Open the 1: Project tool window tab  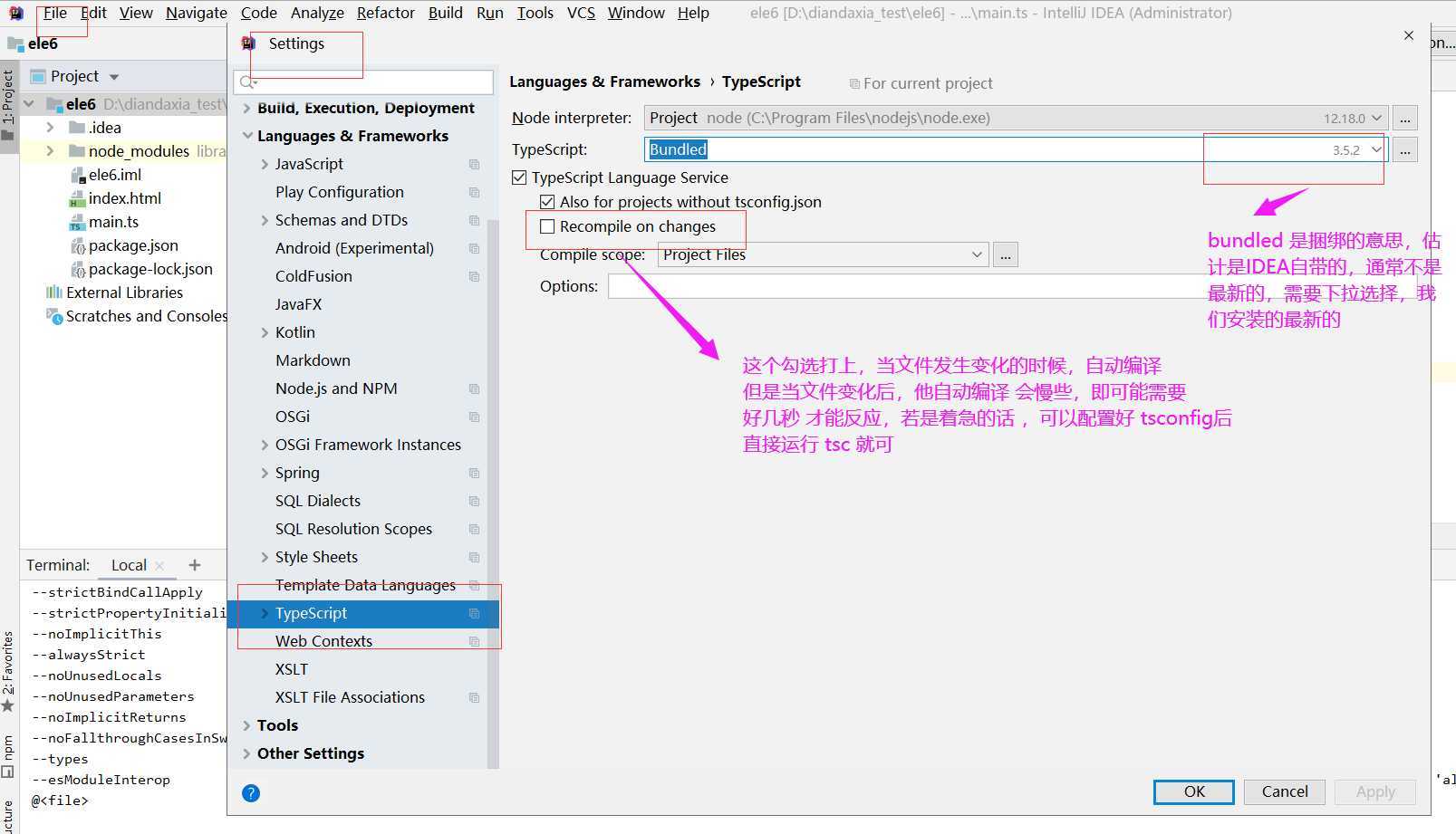8,106
